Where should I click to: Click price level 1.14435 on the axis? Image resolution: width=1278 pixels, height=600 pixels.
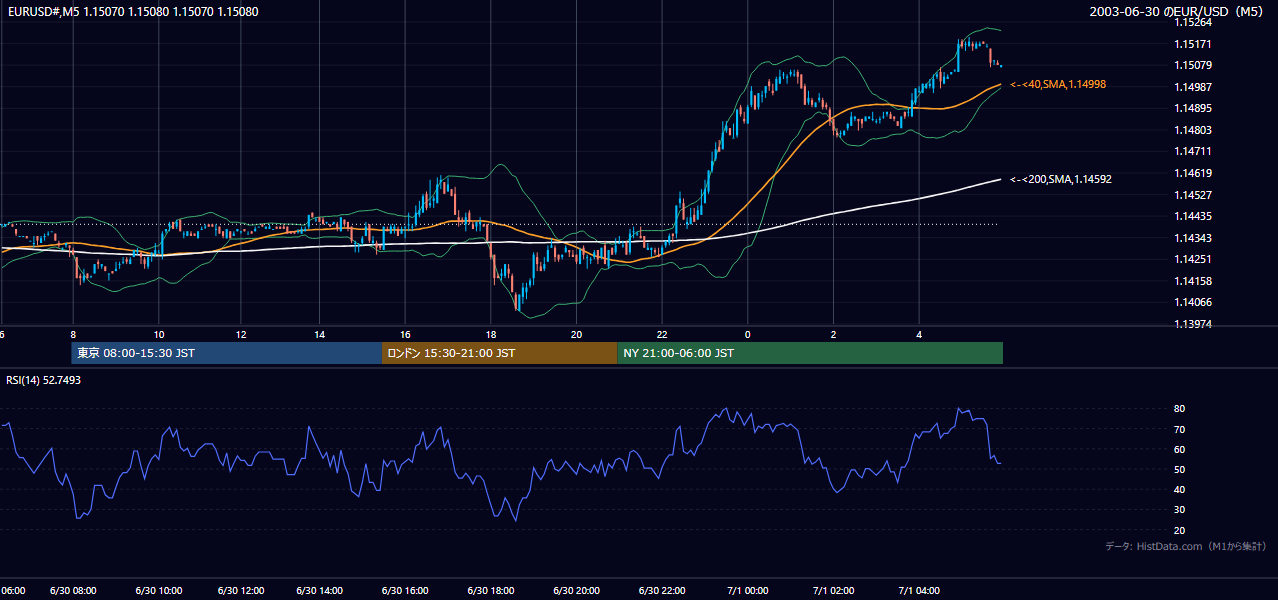(x=1193, y=216)
